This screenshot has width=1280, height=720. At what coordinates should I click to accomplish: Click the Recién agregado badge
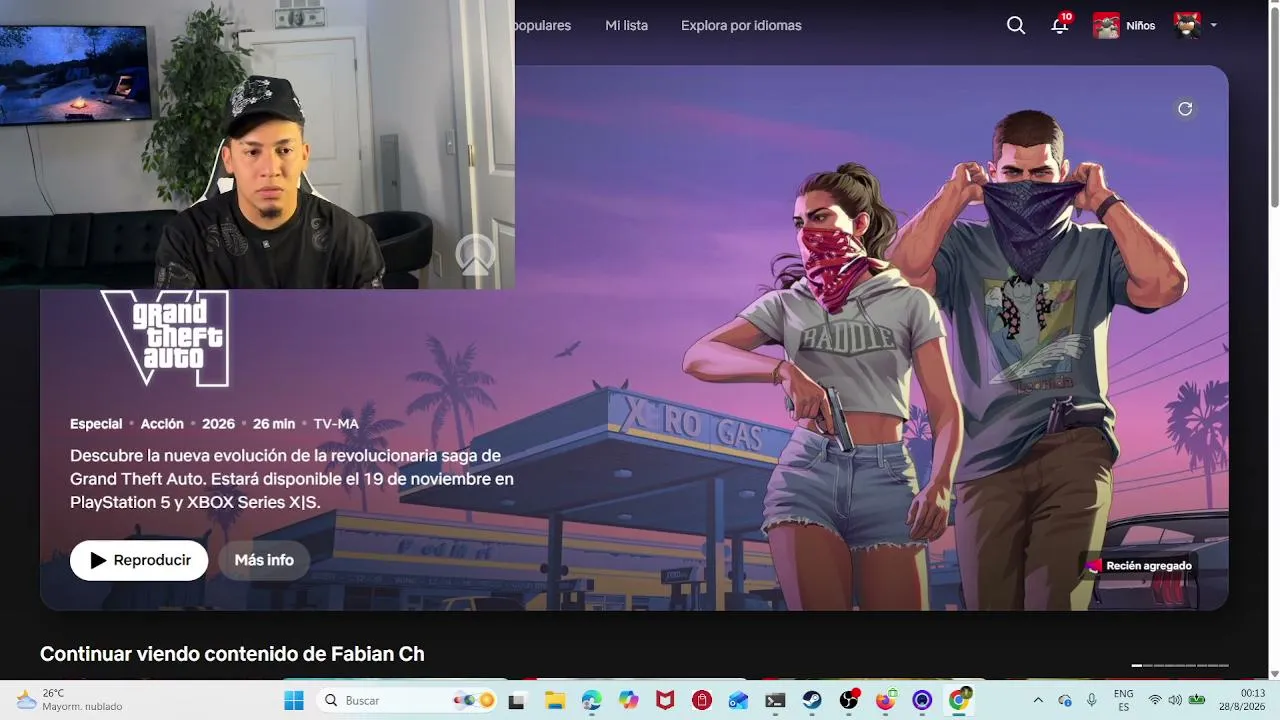pyautogui.click(x=1139, y=566)
